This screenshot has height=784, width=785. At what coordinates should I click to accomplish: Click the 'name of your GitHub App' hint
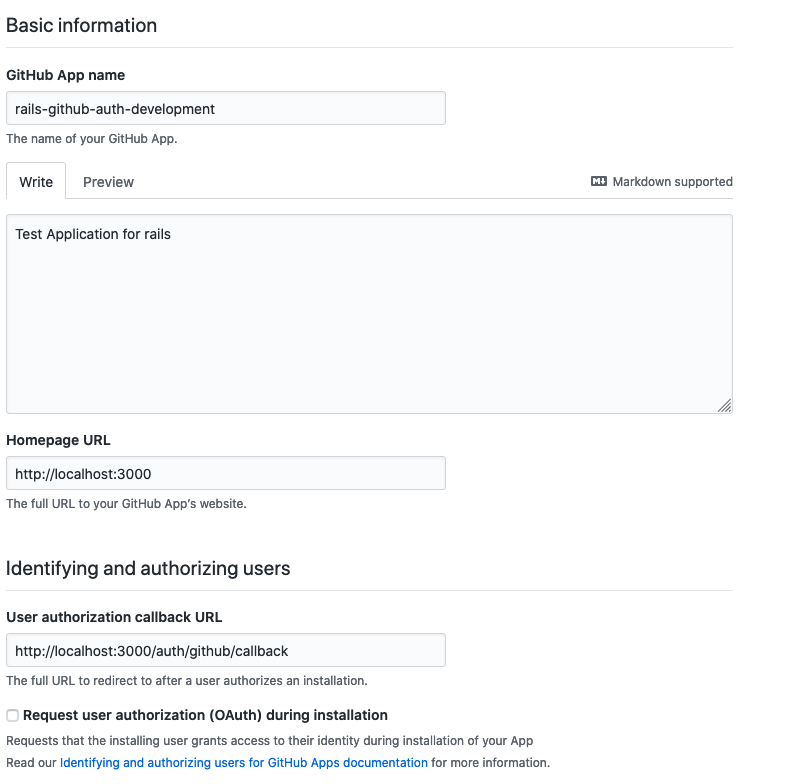pos(92,139)
